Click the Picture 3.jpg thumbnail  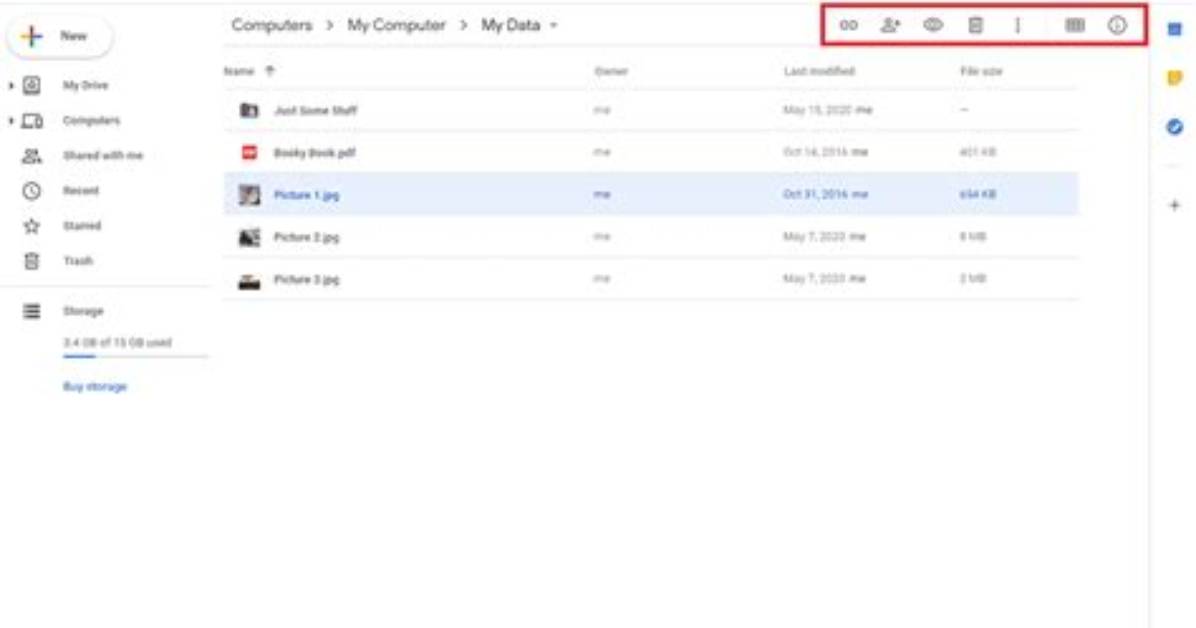point(249,280)
